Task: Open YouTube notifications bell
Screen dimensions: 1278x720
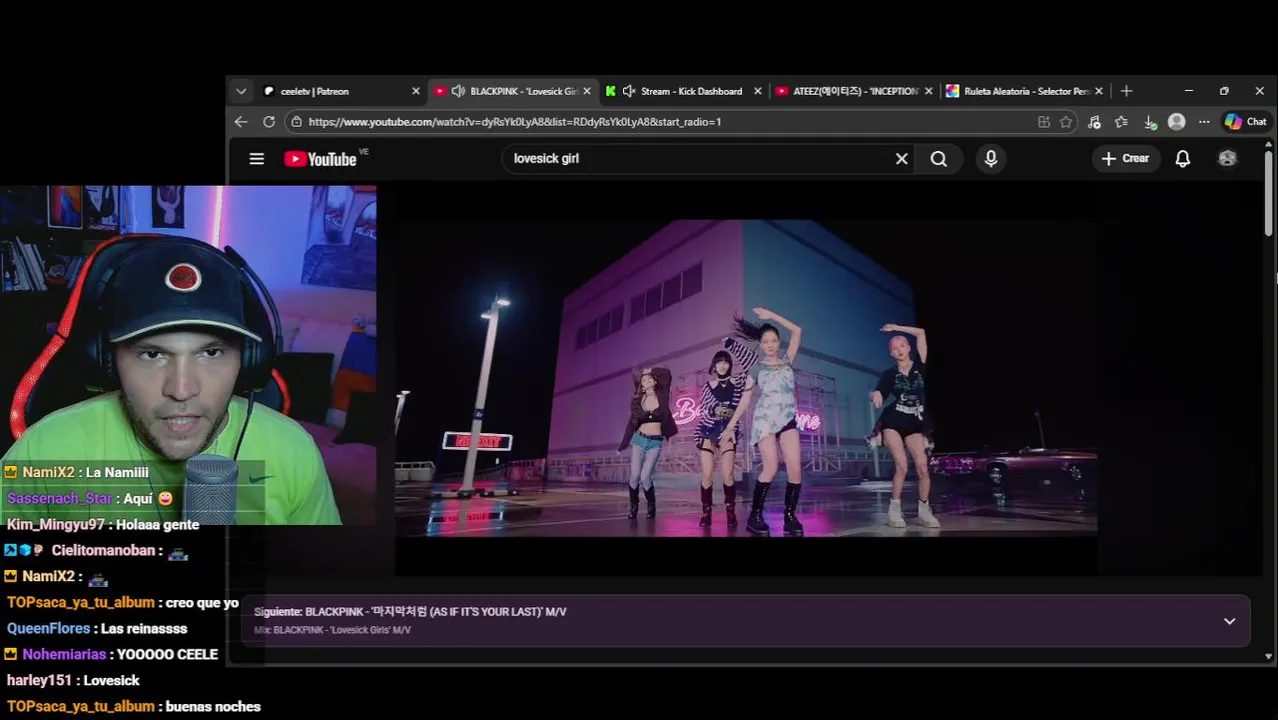Action: (x=1182, y=159)
